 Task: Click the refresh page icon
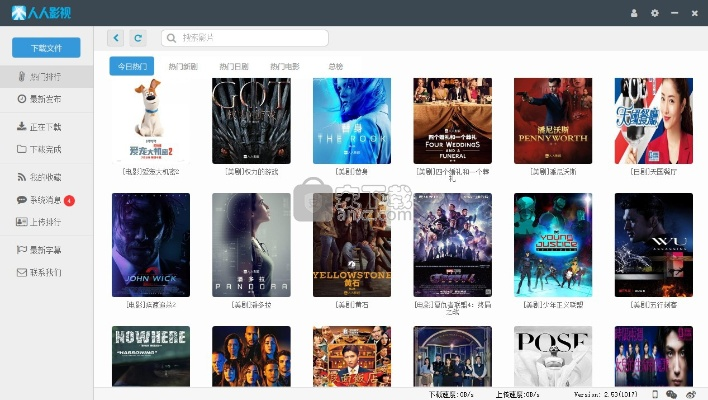pos(138,38)
